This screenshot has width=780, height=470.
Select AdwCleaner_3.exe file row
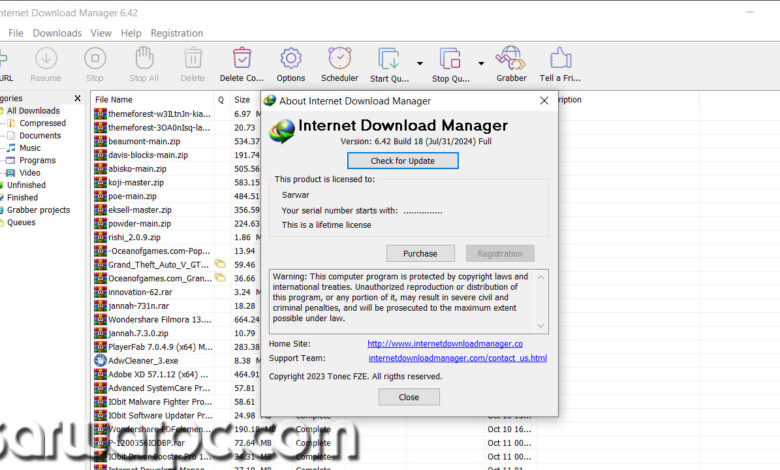(143, 361)
